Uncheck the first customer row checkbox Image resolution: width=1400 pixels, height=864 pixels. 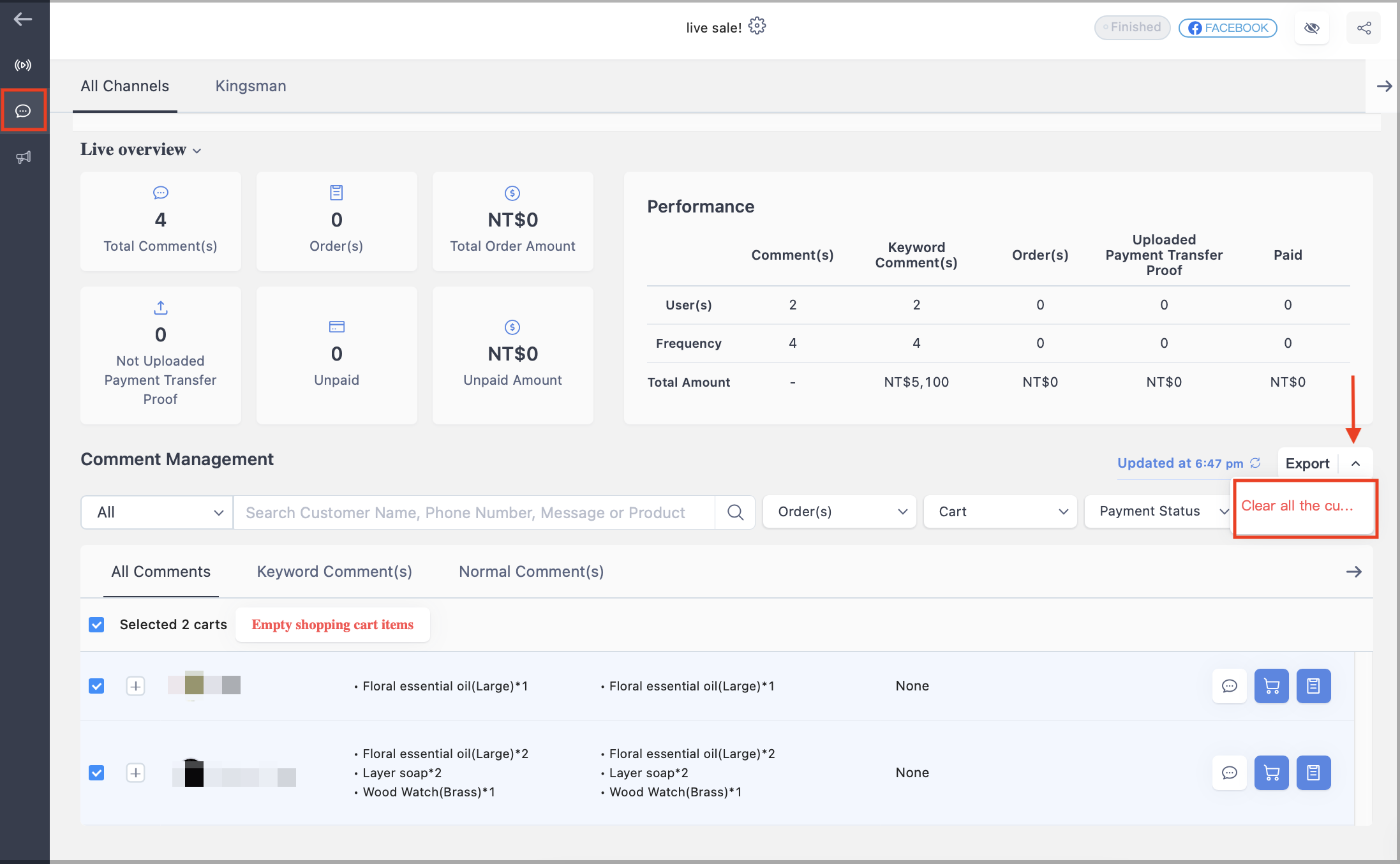(96, 686)
